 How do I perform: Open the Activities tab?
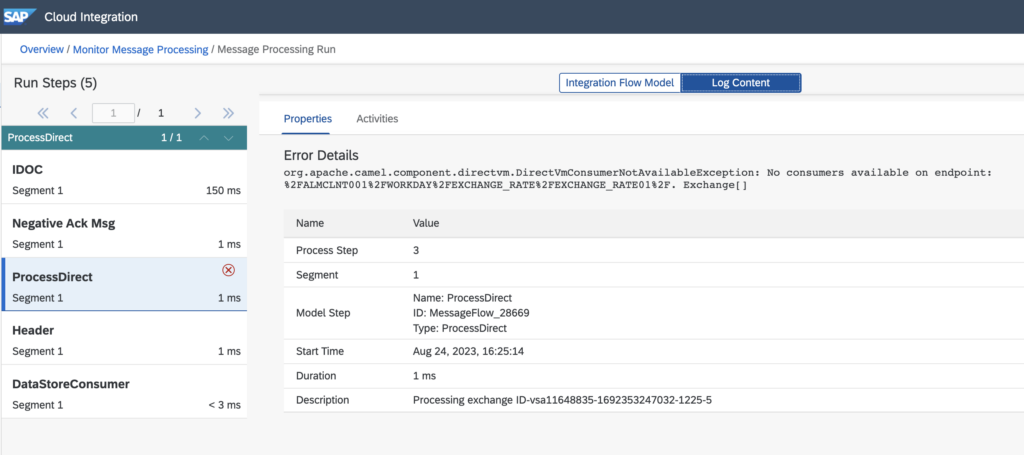[x=377, y=119]
